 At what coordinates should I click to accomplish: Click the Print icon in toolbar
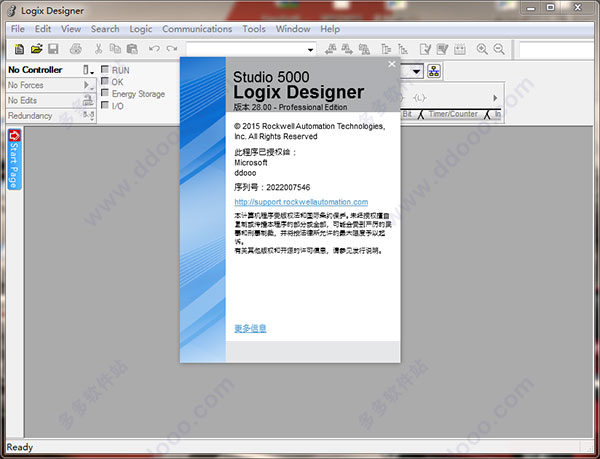[x=76, y=49]
